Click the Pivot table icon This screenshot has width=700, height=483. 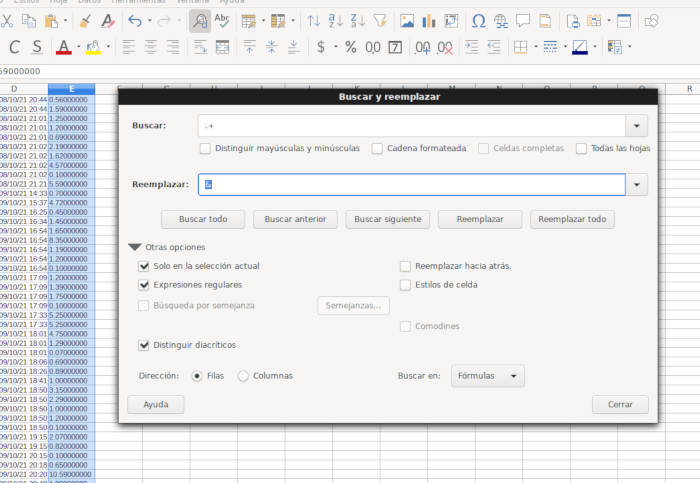pyautogui.click(x=451, y=21)
